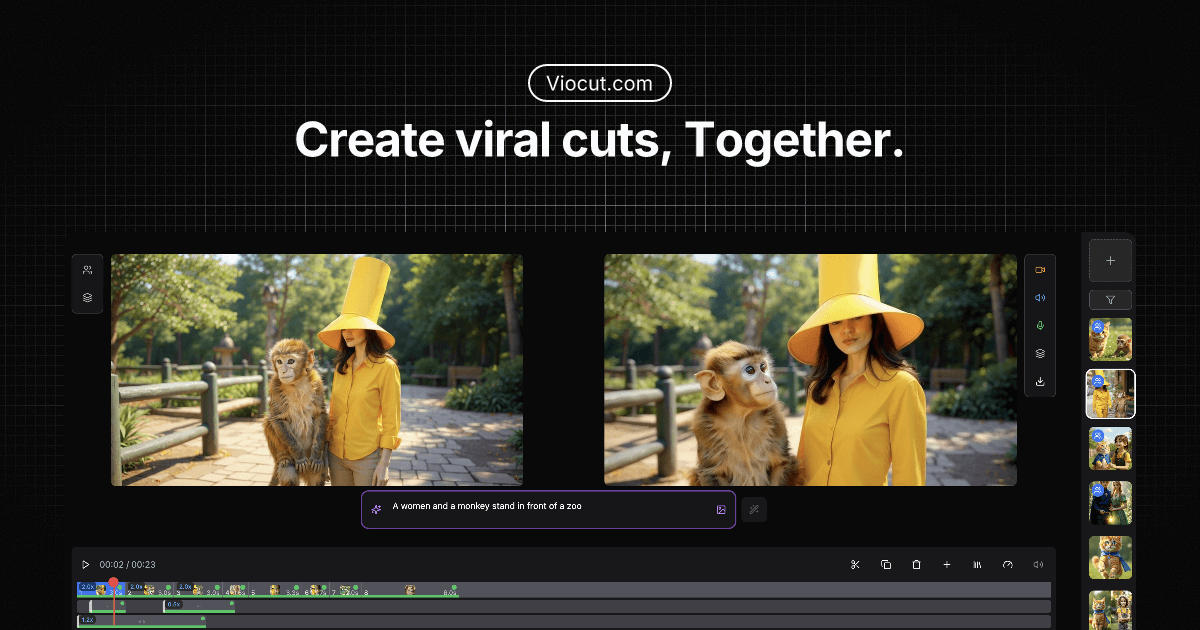
Task: Duplicate the selected clip
Action: click(x=886, y=564)
